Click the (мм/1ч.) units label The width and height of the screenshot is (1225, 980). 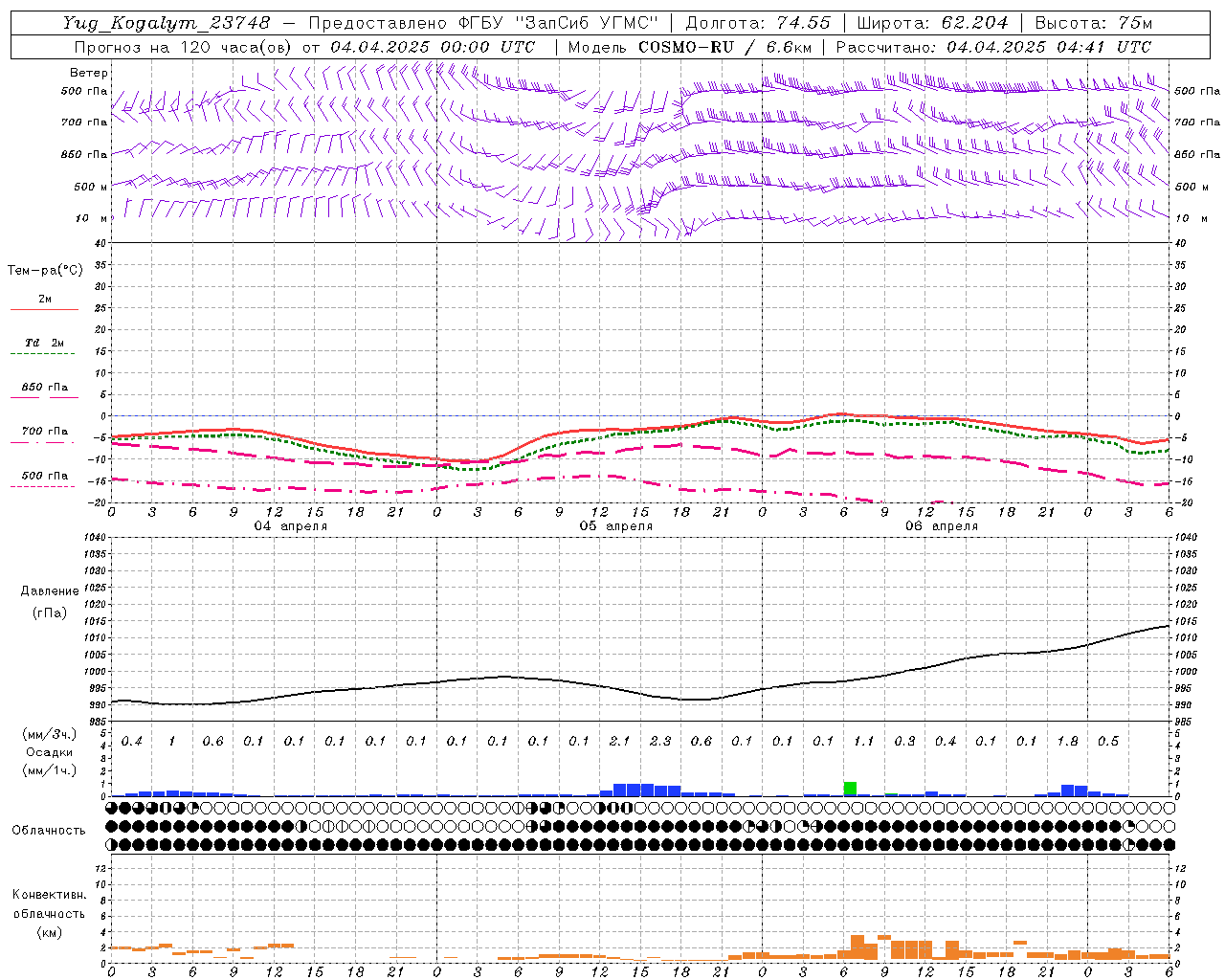tap(49, 770)
